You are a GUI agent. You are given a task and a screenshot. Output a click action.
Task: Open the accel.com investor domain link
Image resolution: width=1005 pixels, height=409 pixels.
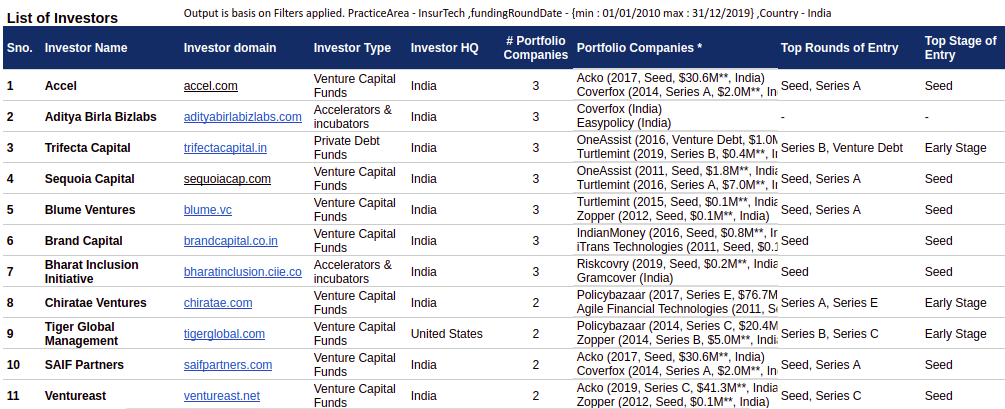tap(210, 86)
